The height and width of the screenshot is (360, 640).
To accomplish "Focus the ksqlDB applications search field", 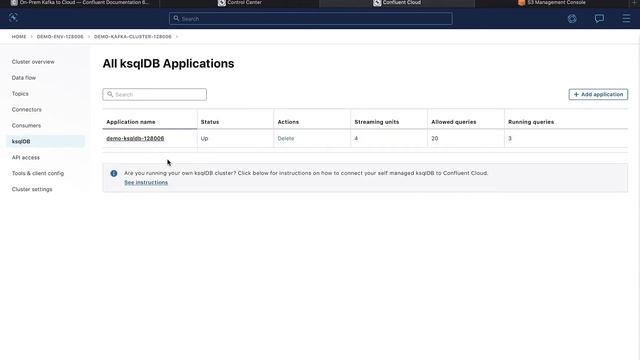I will [x=155, y=94].
